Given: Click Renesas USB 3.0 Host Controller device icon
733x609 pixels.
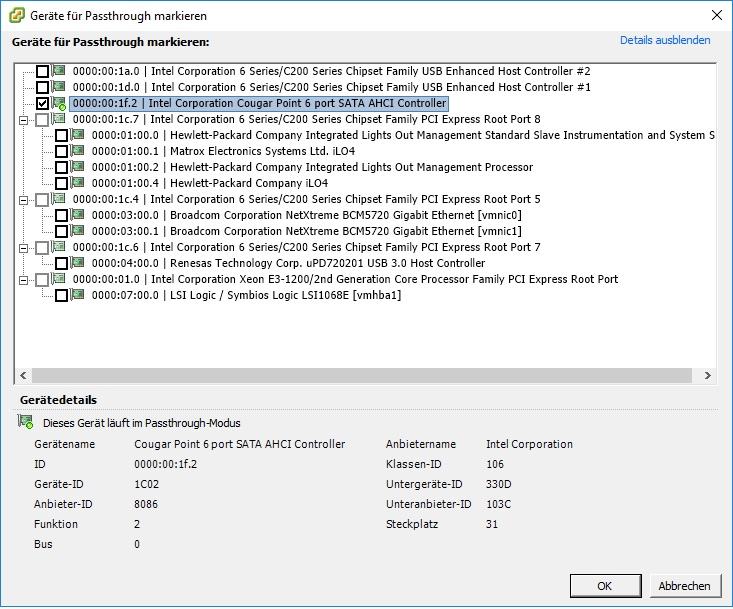Looking at the screenshot, I should (x=78, y=263).
